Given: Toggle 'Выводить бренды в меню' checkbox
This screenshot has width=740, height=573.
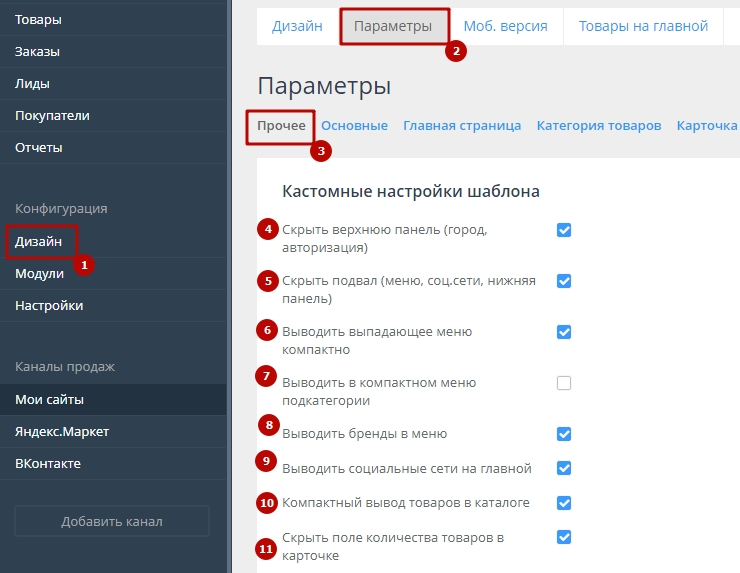Looking at the screenshot, I should [564, 434].
